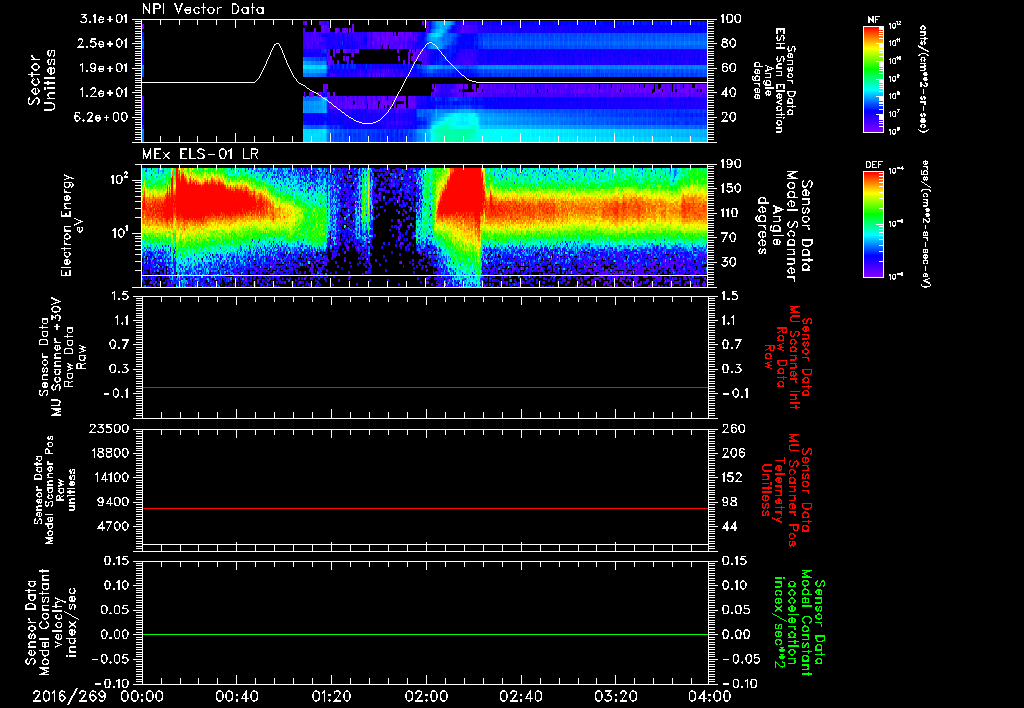The height and width of the screenshot is (708, 1024).
Task: Click the 3.1e+01 sector tick value
Action: (x=104, y=19)
